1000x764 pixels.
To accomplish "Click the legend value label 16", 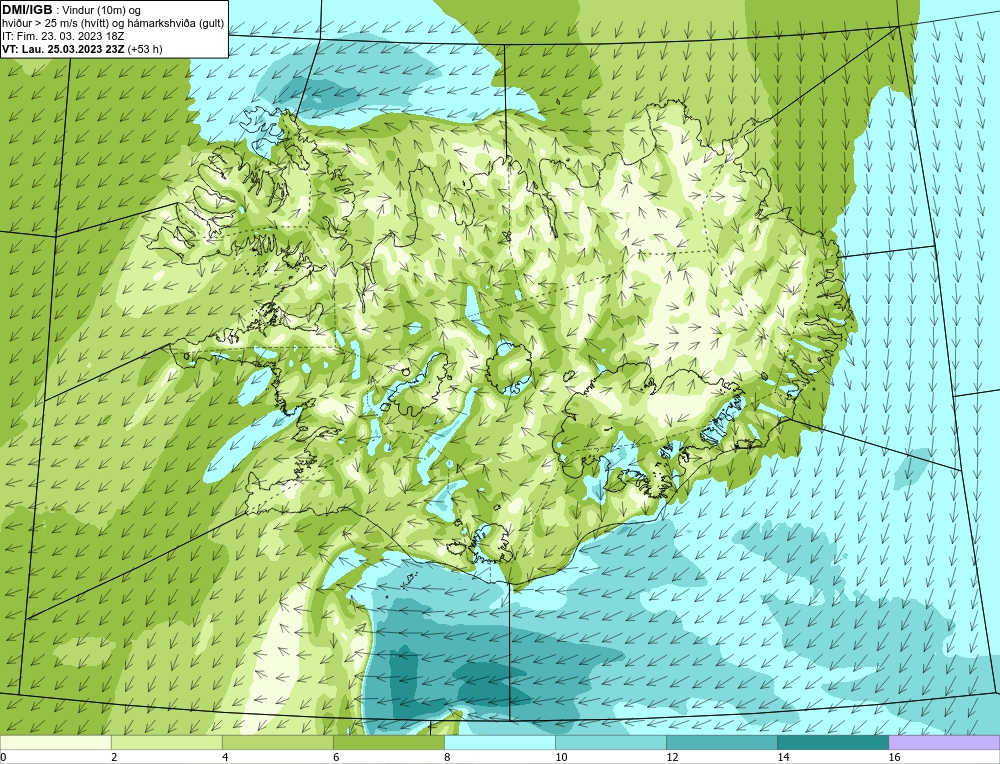I will pos(894,757).
